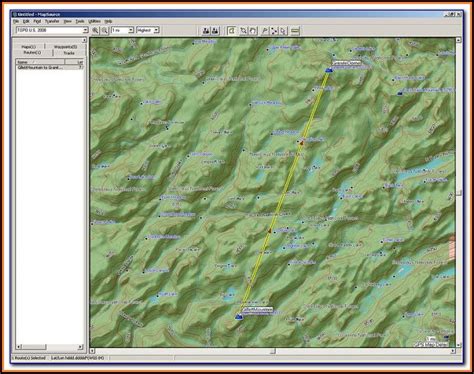This screenshot has height=374, width=474.
Task: Open the Find menu
Action: tap(37, 21)
